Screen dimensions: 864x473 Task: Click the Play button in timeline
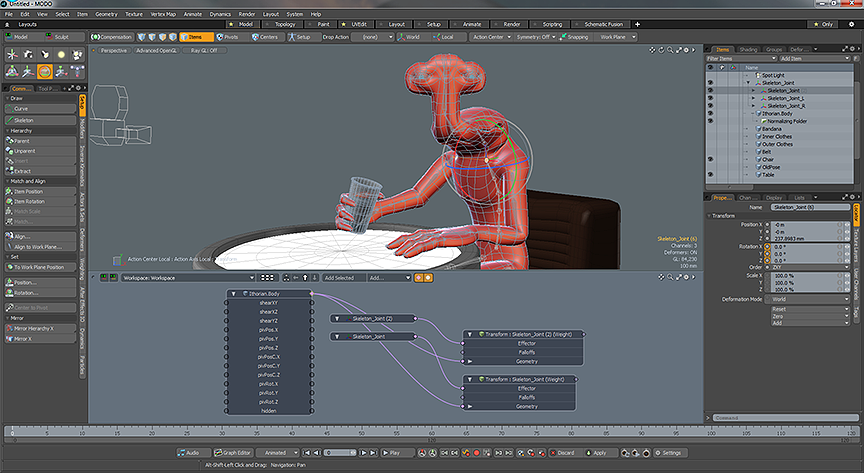pyautogui.click(x=397, y=453)
